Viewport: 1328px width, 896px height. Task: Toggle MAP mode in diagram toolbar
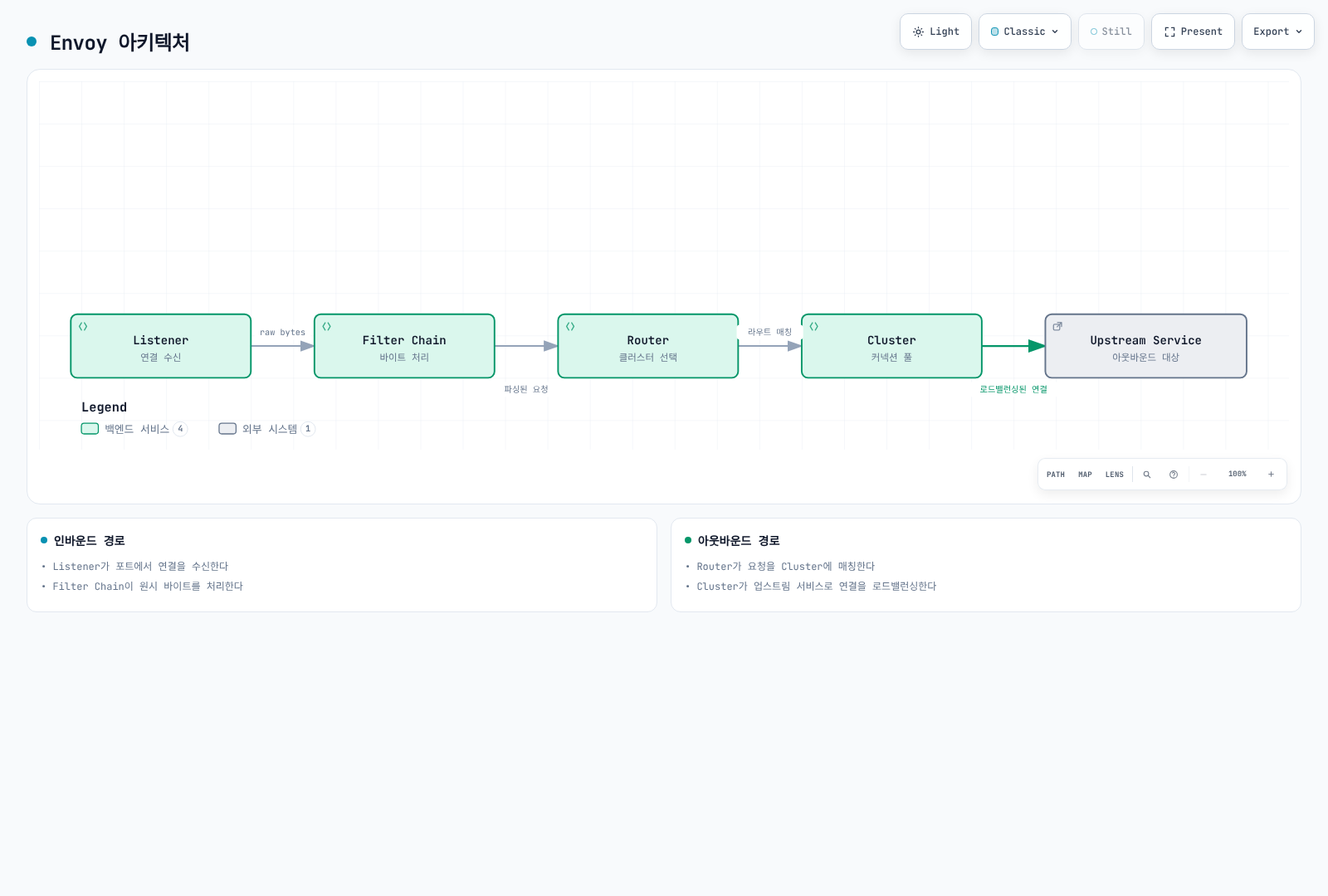1085,475
